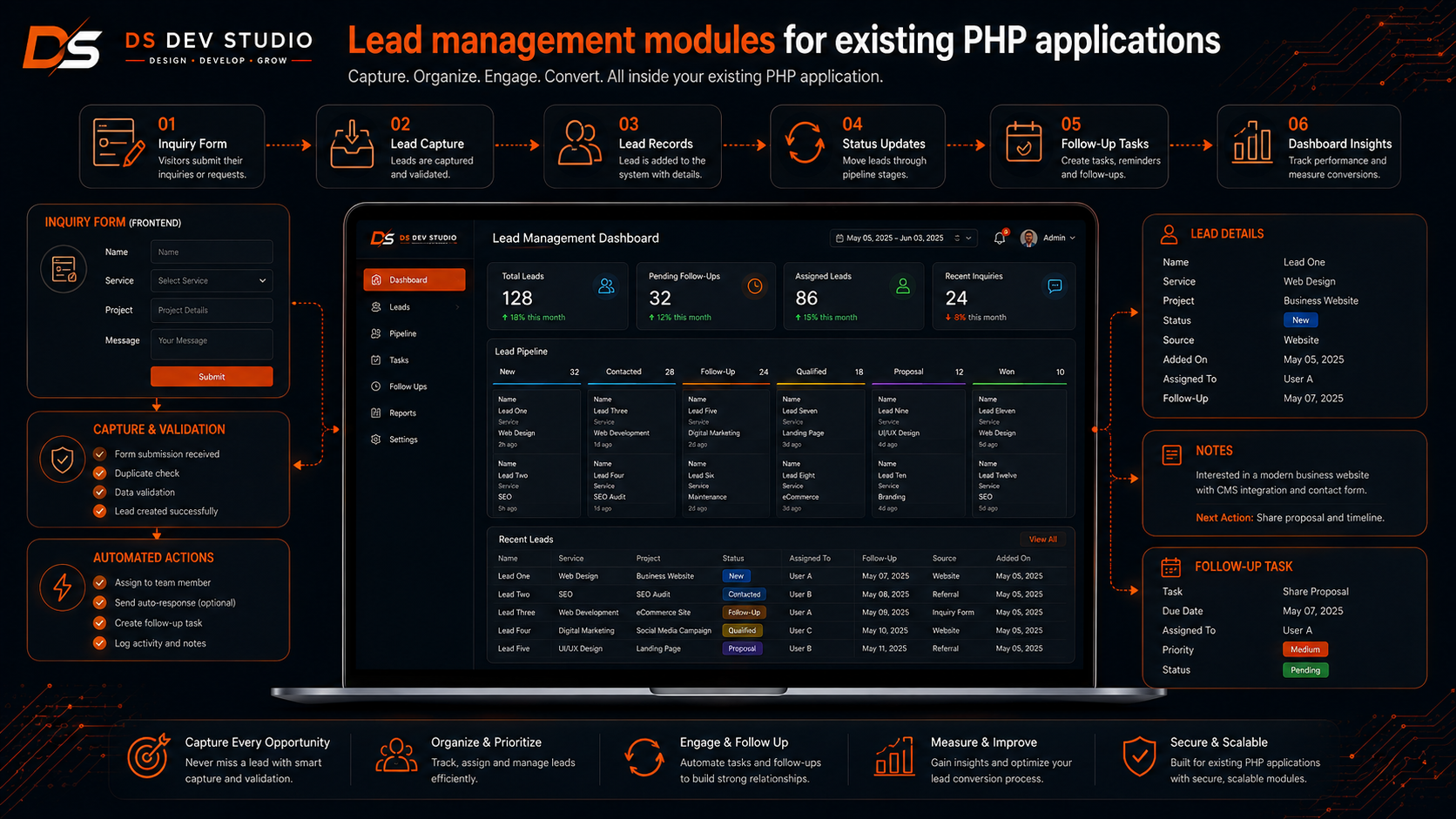Click the Lead Details person icon
This screenshot has width=1456, height=819.
pos(1170,234)
